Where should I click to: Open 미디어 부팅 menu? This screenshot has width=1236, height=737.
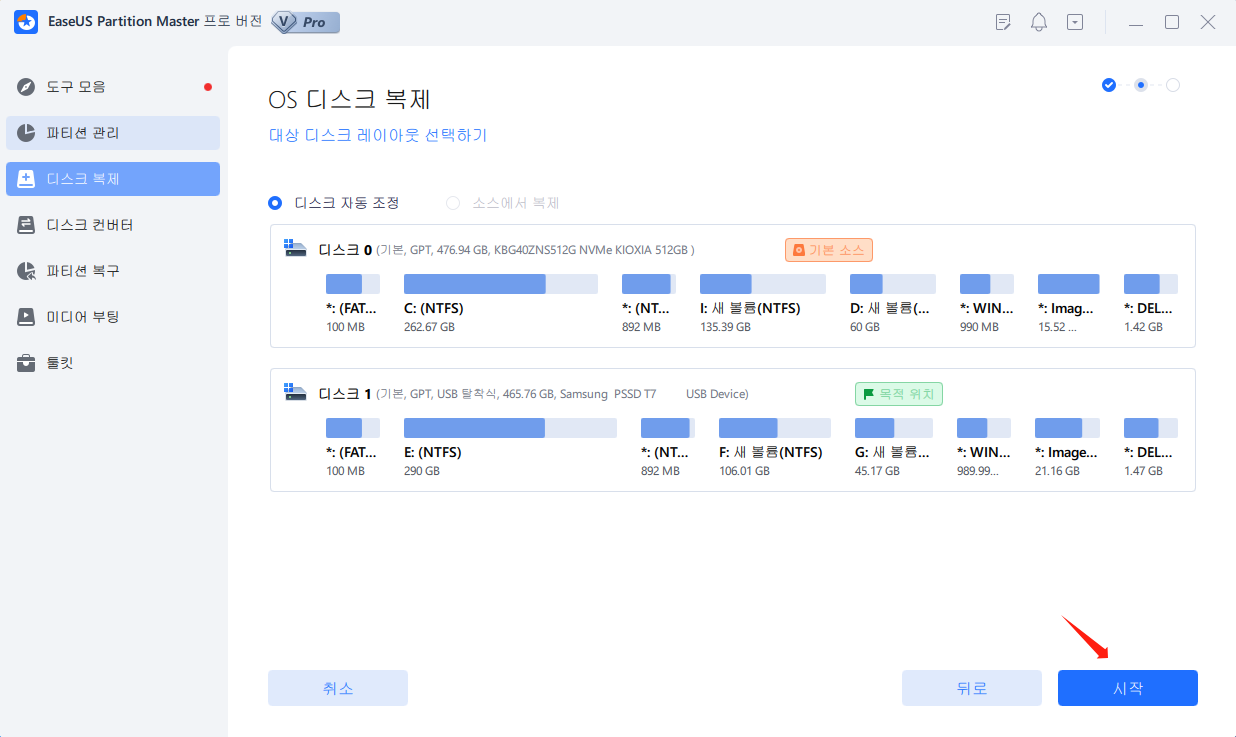point(113,317)
